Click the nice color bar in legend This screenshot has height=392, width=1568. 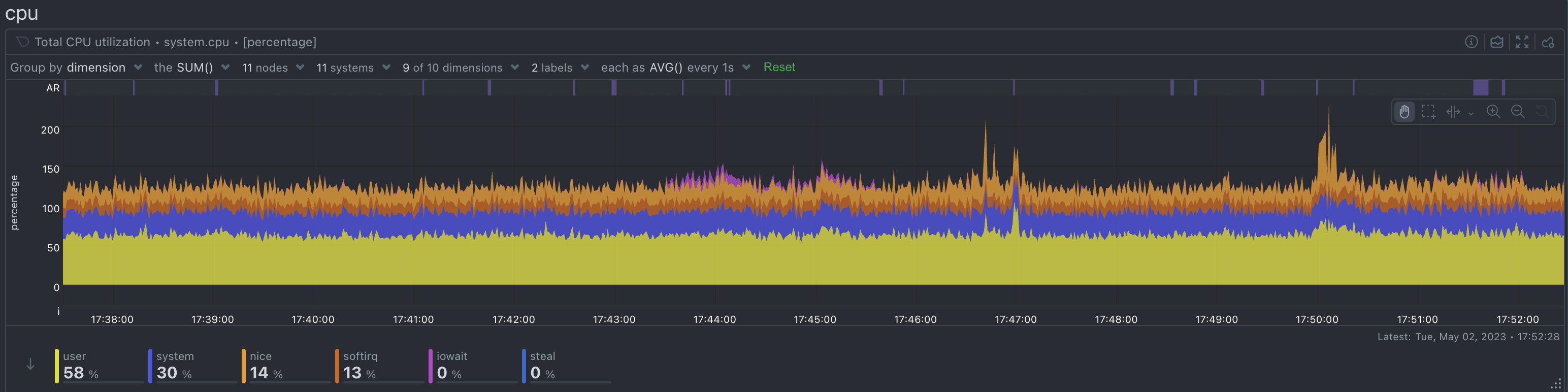244,366
